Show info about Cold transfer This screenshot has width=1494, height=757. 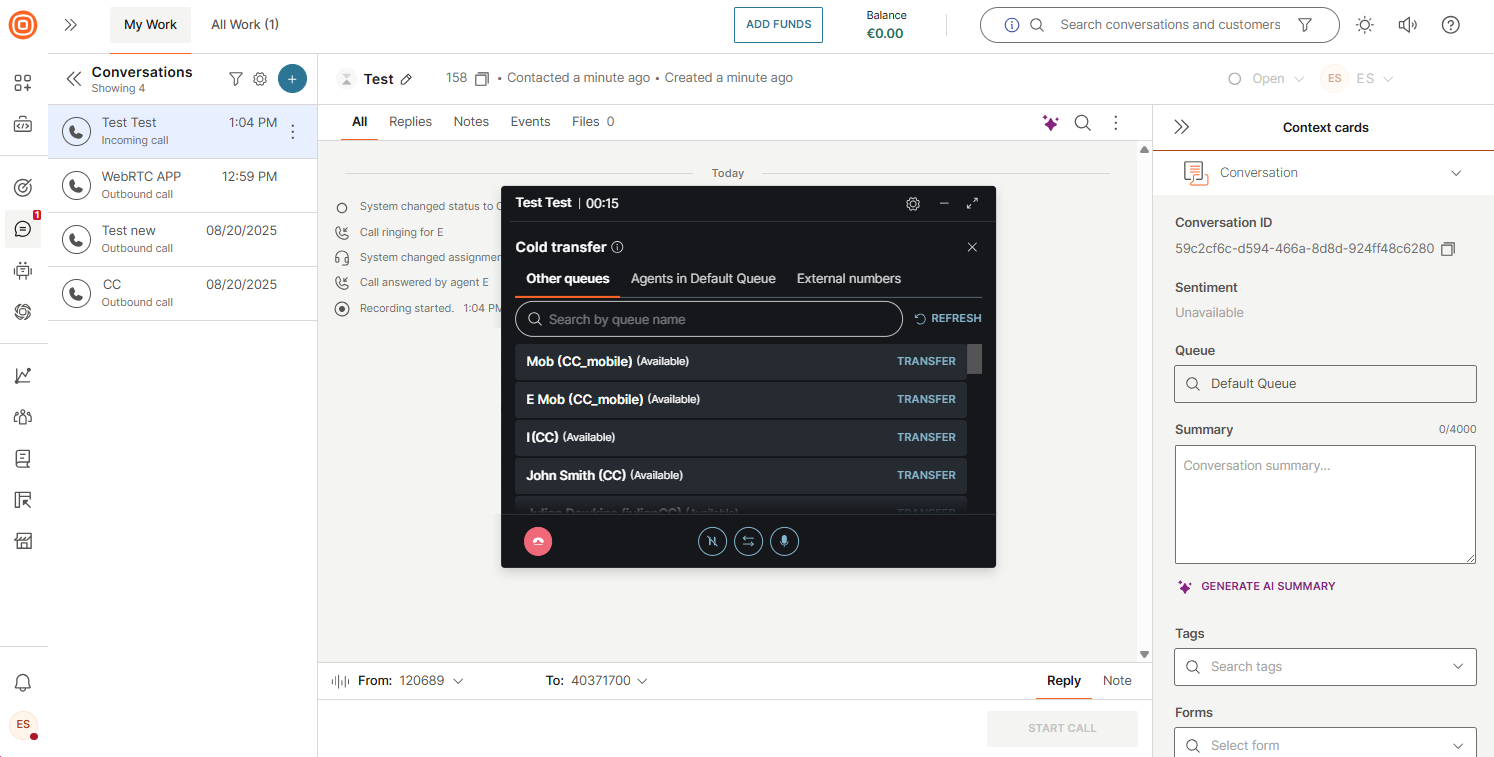pyautogui.click(x=617, y=247)
